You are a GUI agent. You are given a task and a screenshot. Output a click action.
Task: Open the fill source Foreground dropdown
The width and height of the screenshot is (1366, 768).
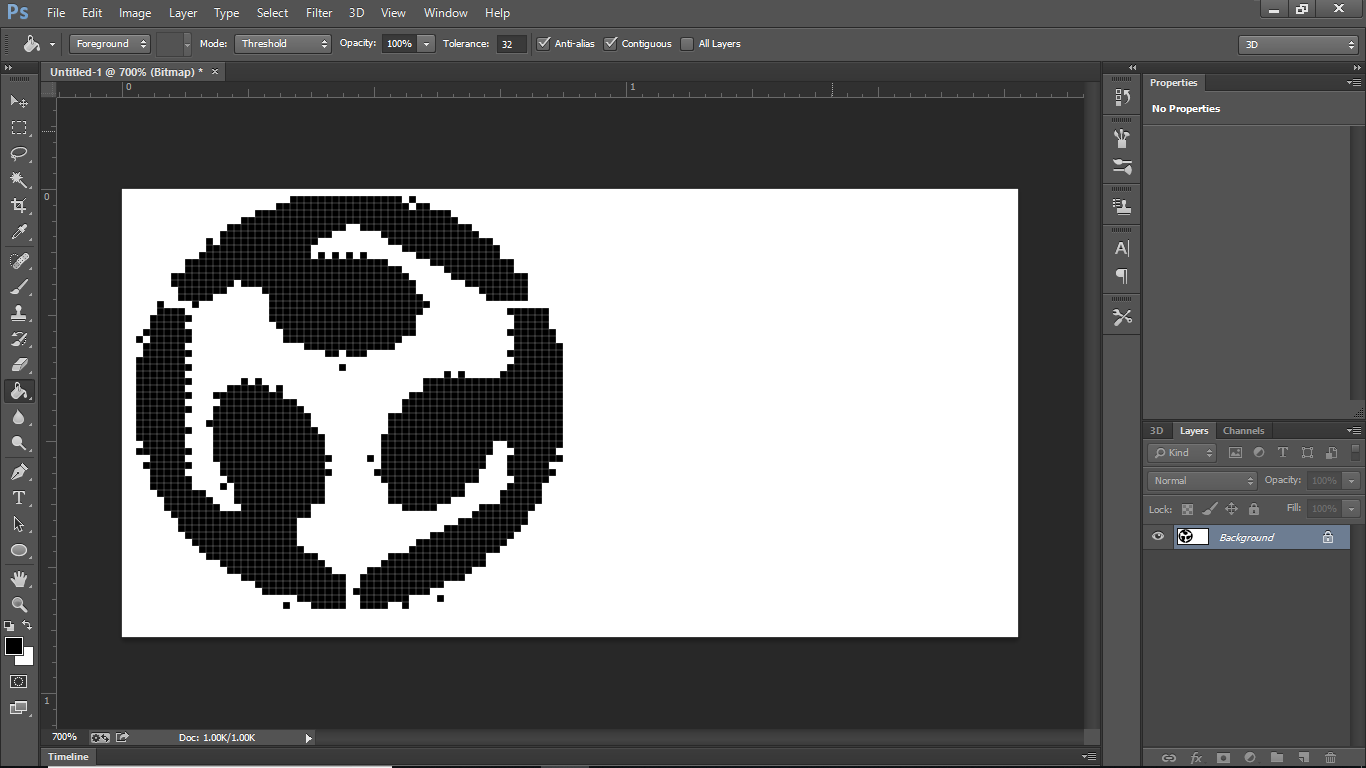tap(110, 44)
